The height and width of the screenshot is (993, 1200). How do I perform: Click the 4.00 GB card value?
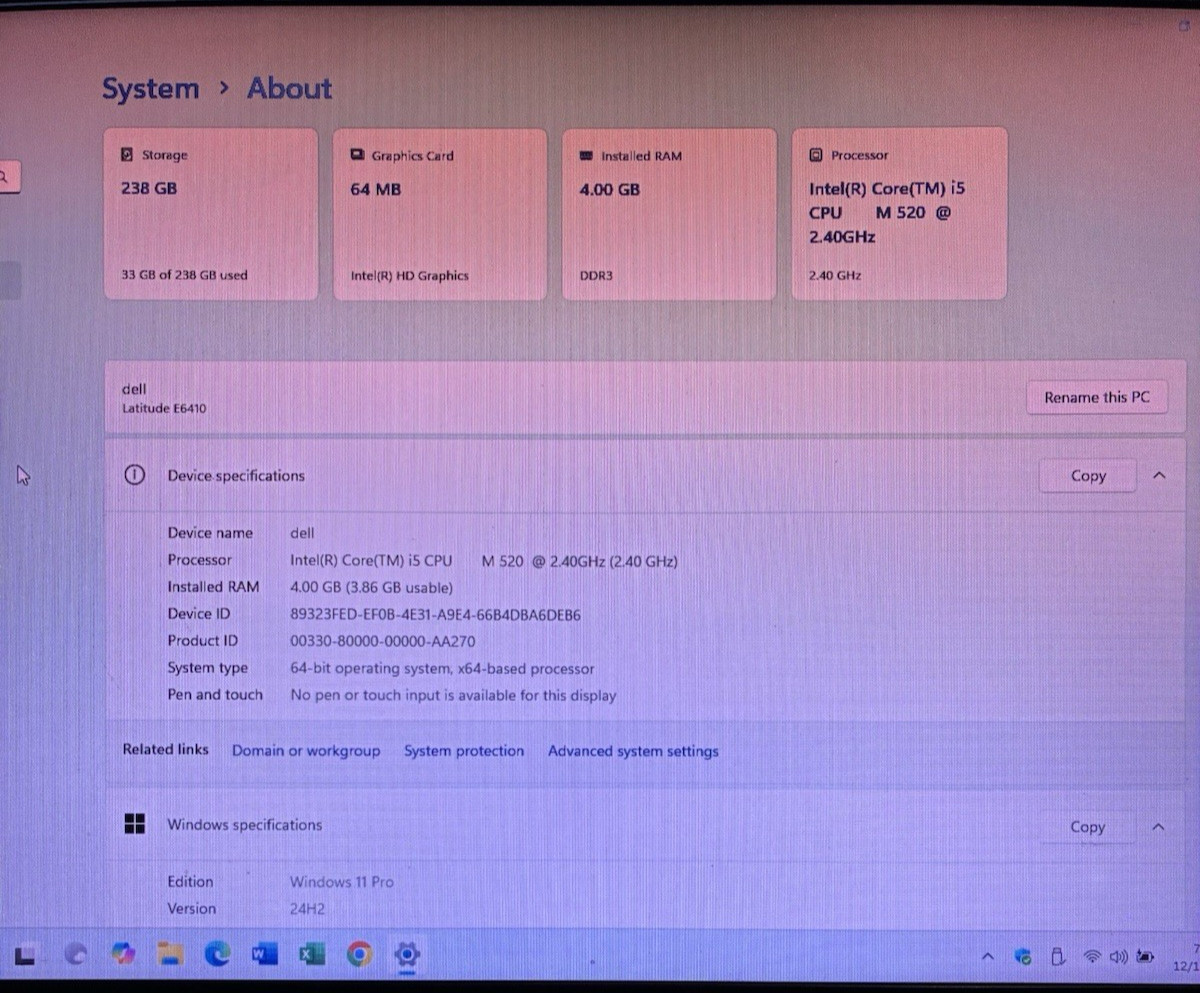[610, 189]
